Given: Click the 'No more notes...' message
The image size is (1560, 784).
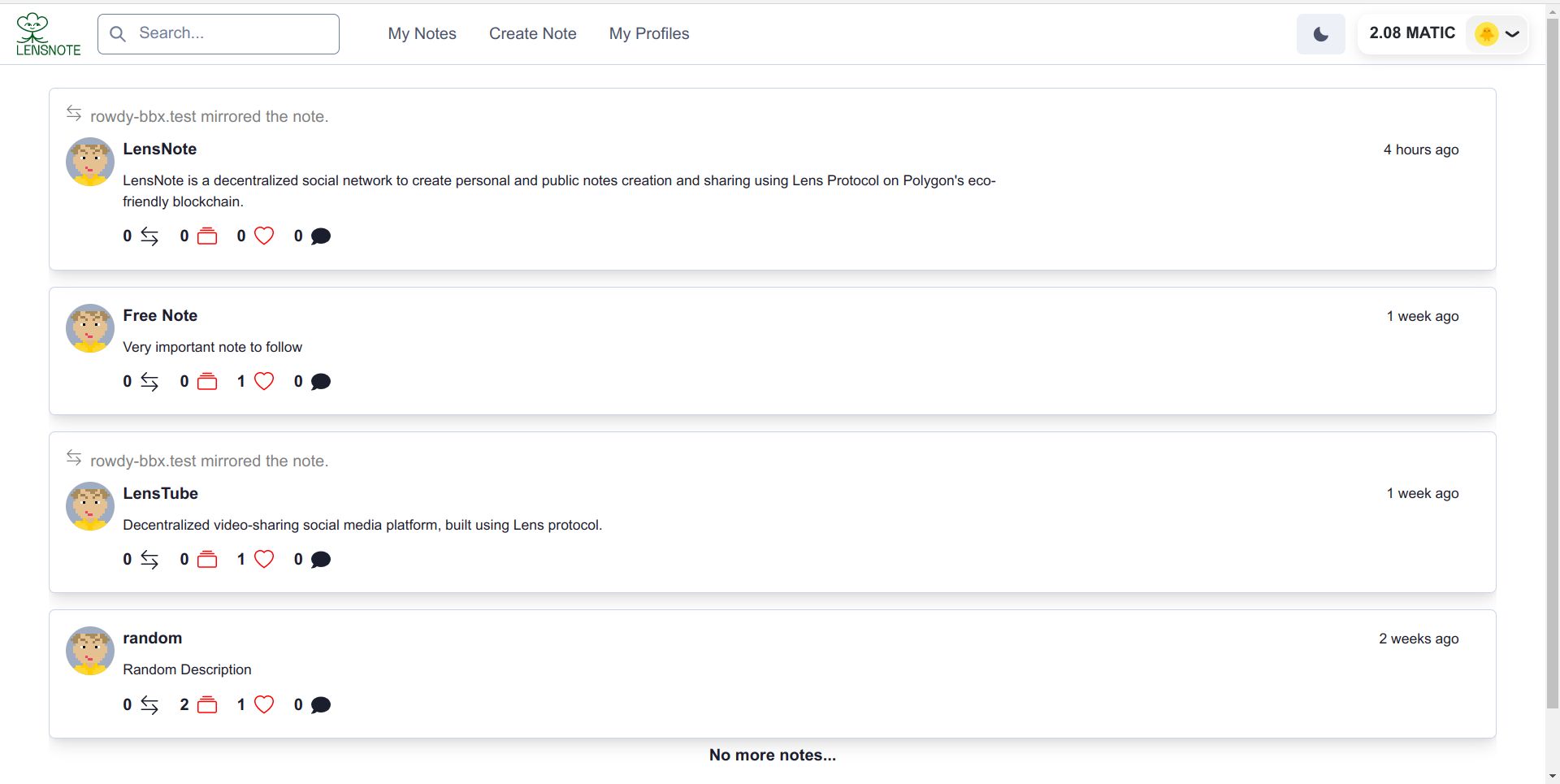Looking at the screenshot, I should [x=772, y=755].
